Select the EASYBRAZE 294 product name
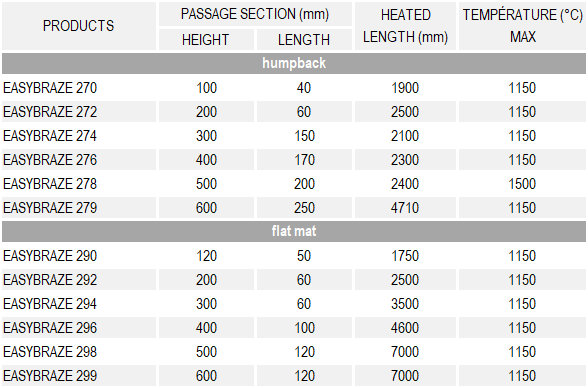588x388 pixels. click(x=50, y=304)
